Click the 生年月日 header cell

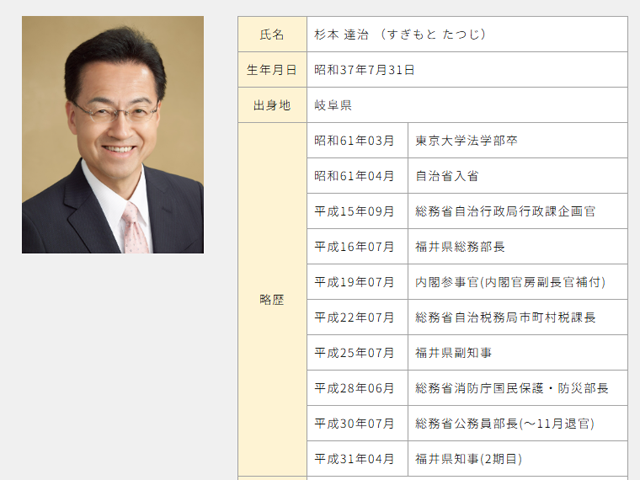click(272, 70)
